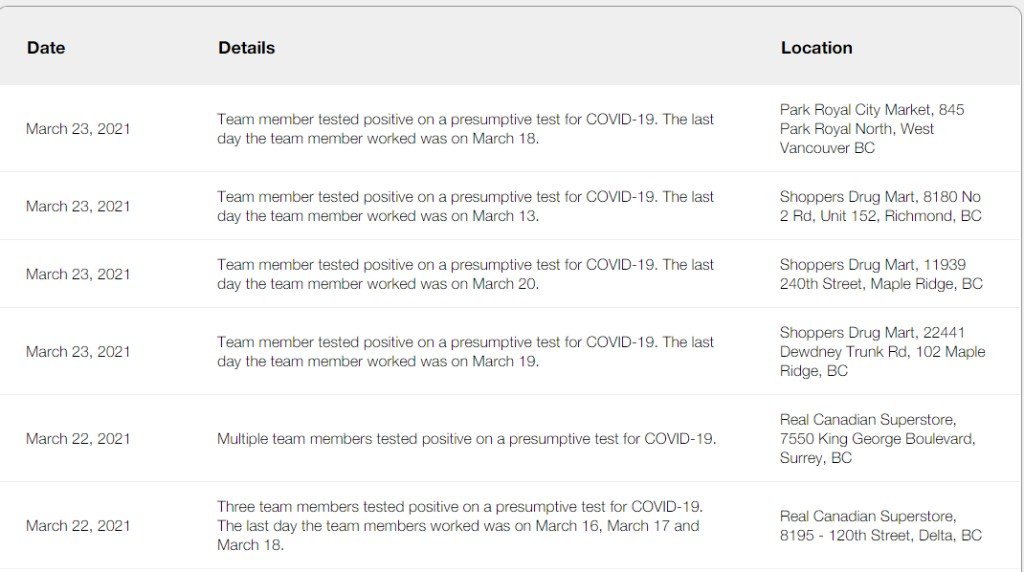Click the date in the Delta row
Image resolution: width=1024 pixels, height=572 pixels.
coord(78,526)
